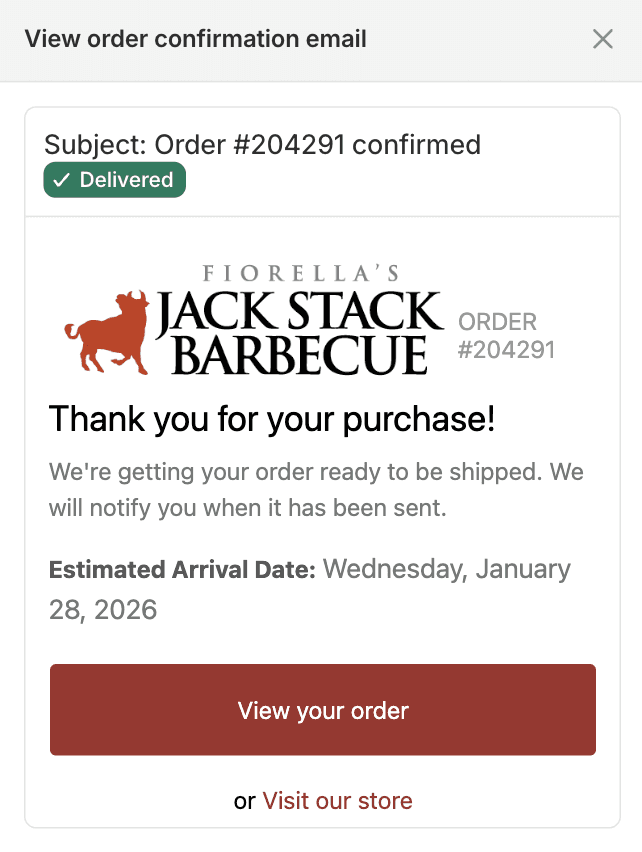
Task: Toggle the Delivered delivery status pill
Action: coord(114,180)
